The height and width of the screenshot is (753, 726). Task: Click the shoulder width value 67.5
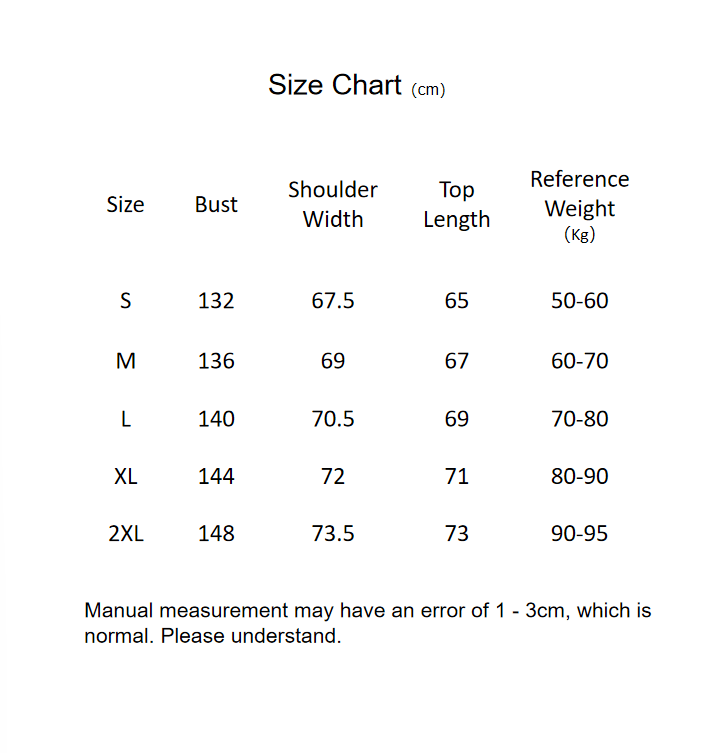[333, 301]
